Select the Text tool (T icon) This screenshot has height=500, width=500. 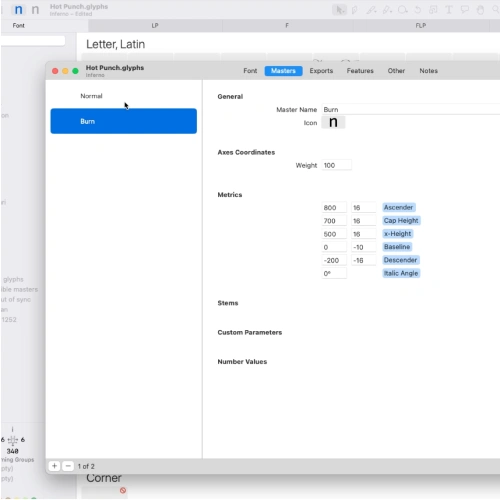[449, 10]
